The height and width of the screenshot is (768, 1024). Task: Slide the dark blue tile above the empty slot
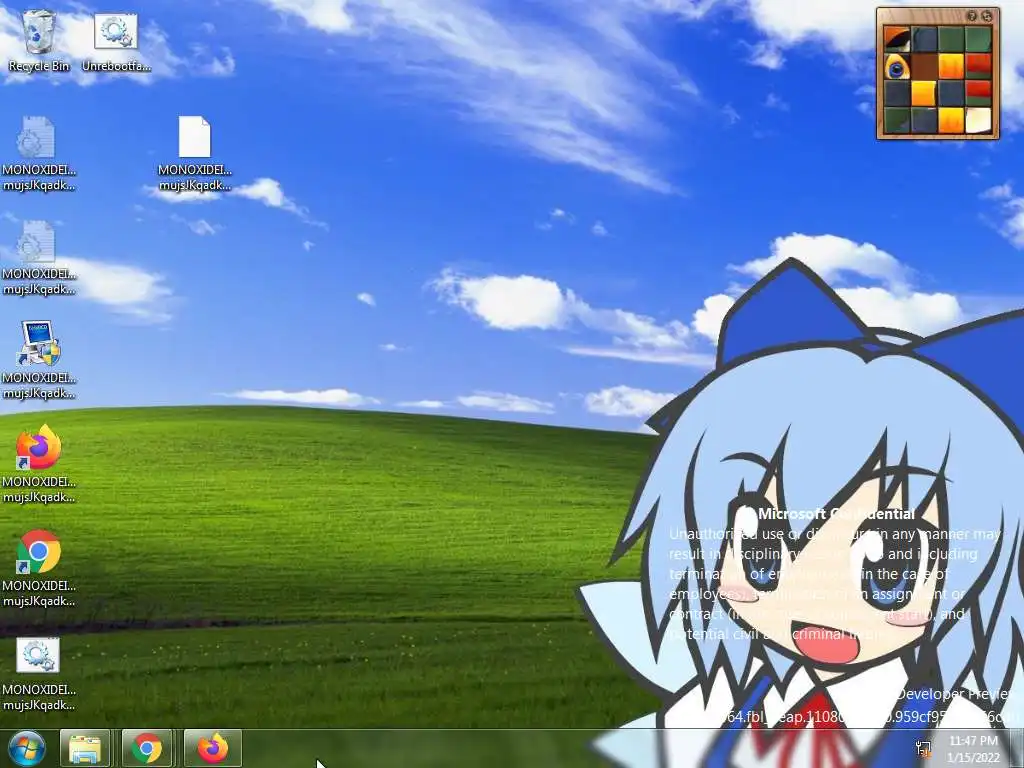[924, 39]
